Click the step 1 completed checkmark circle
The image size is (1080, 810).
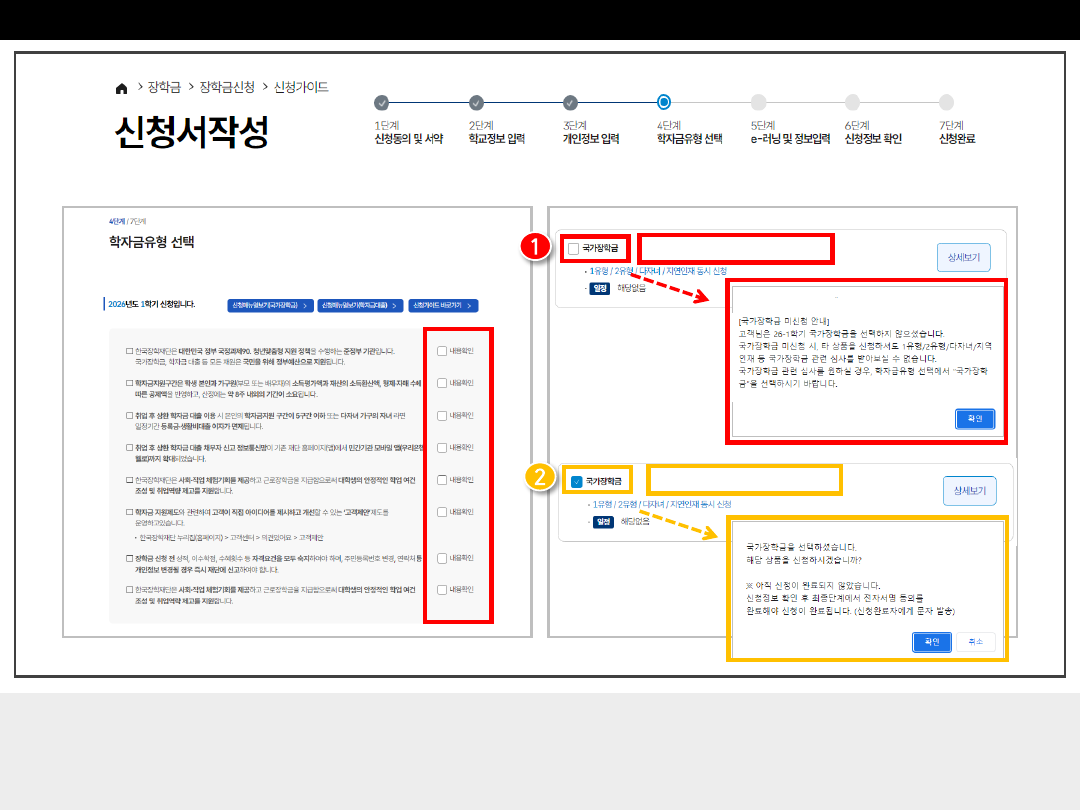(381, 102)
